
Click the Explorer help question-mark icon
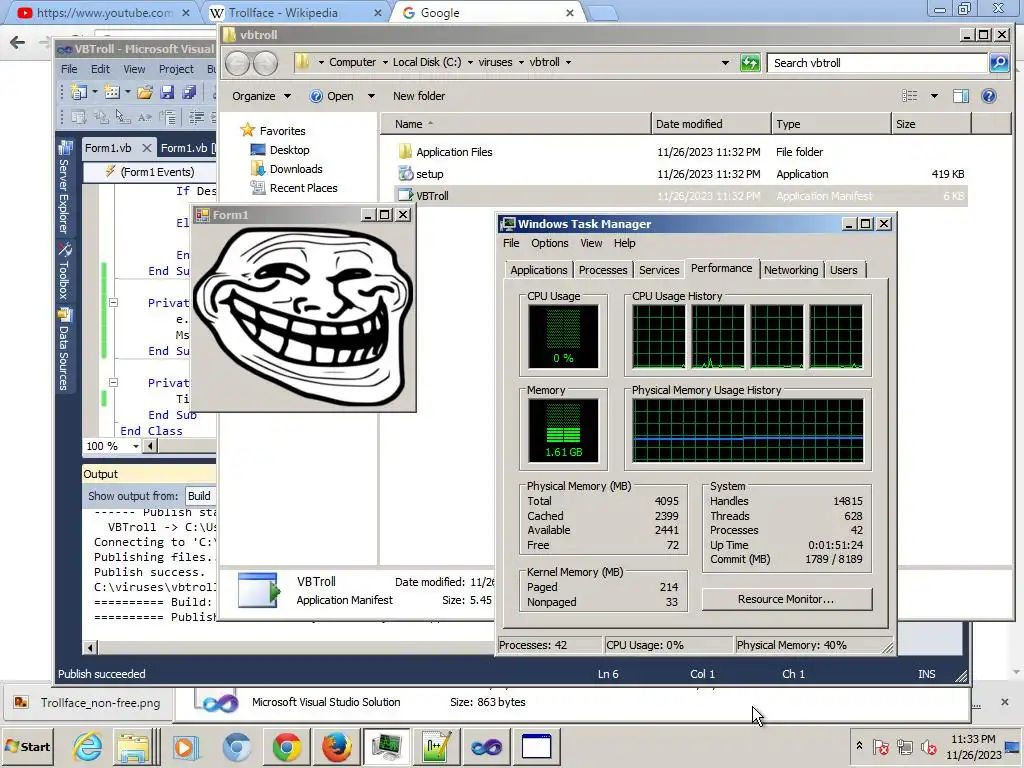[989, 96]
